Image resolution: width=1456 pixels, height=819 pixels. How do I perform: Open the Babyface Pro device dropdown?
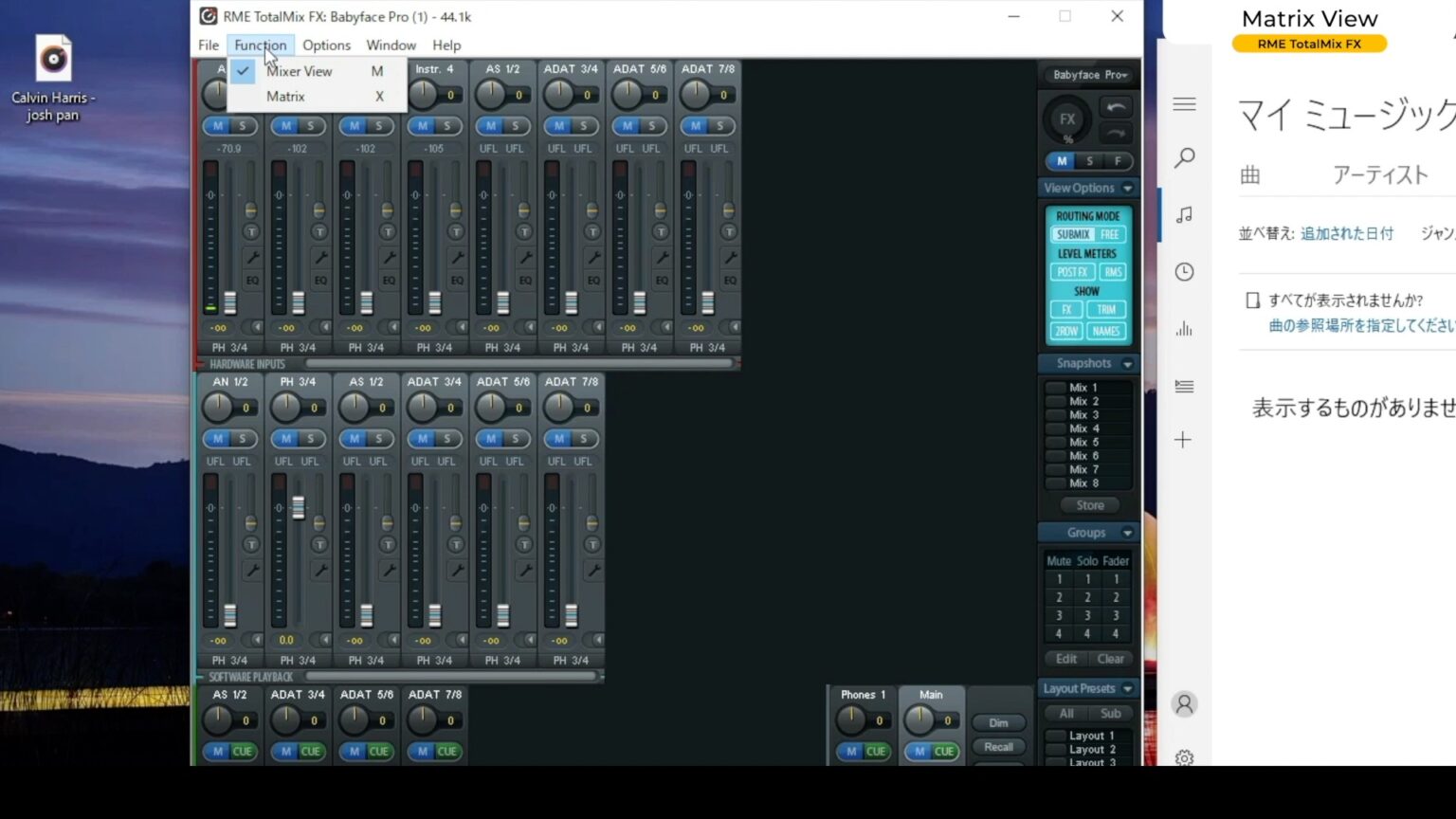(x=1088, y=75)
